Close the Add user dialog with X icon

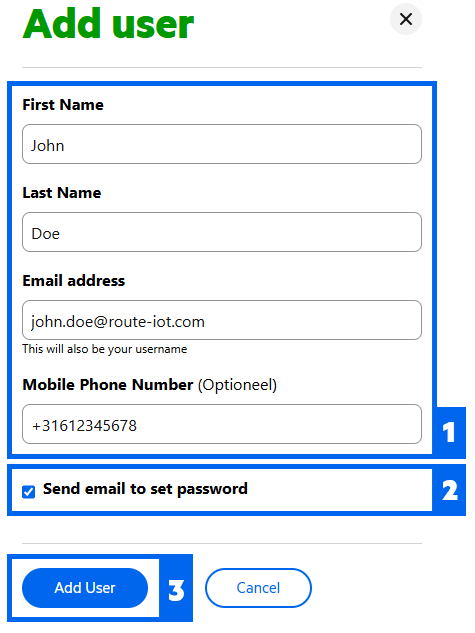(406, 19)
